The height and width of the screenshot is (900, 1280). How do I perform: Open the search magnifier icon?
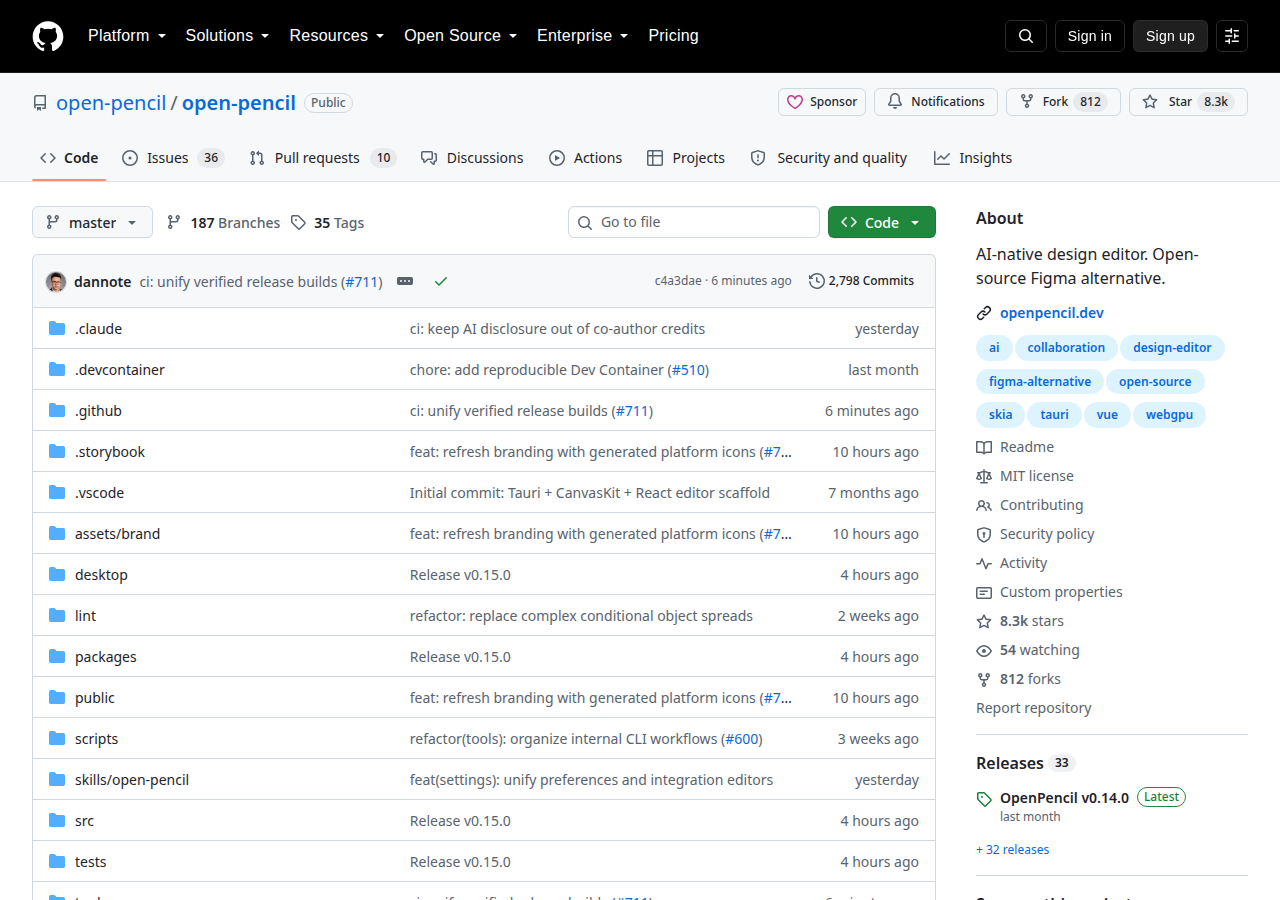pyautogui.click(x=1026, y=36)
